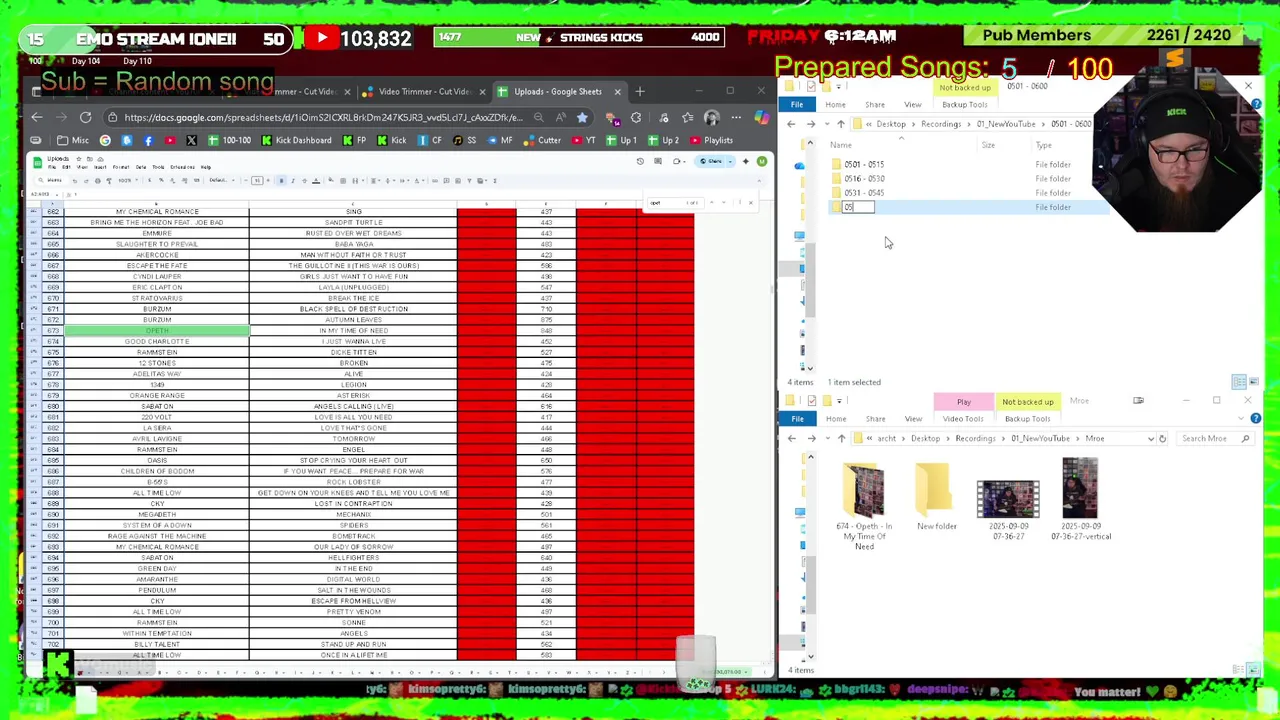Open the Up 1 bookmark

621,140
